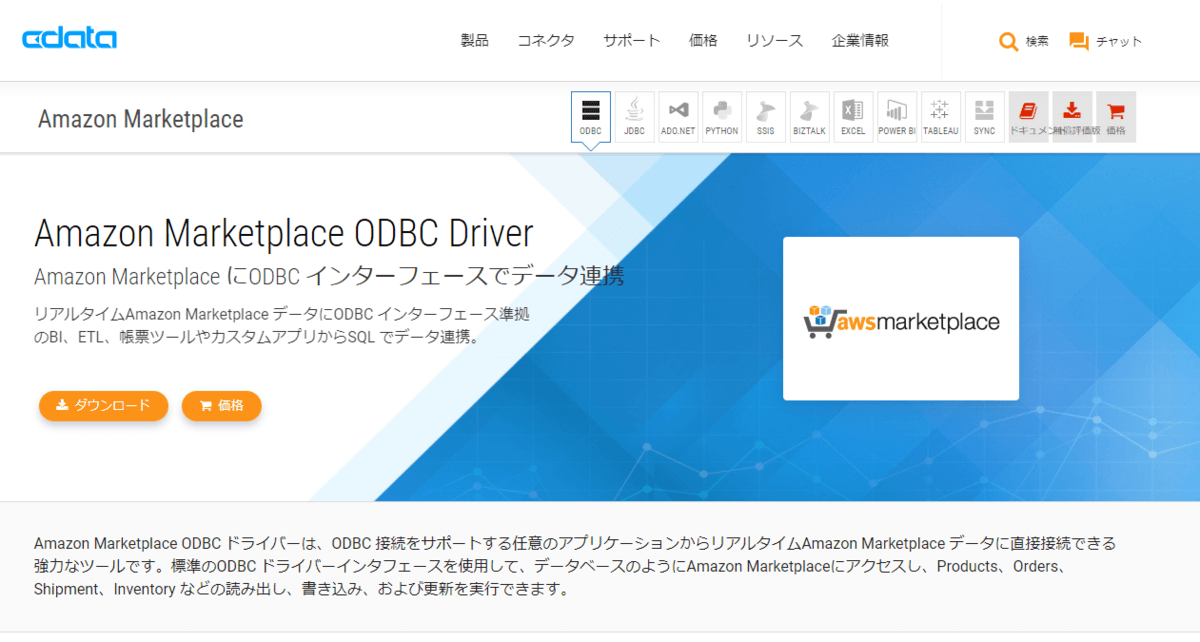Open the orange chat bubble icon
Viewport: 1200px width, 642px height.
[x=1079, y=41]
